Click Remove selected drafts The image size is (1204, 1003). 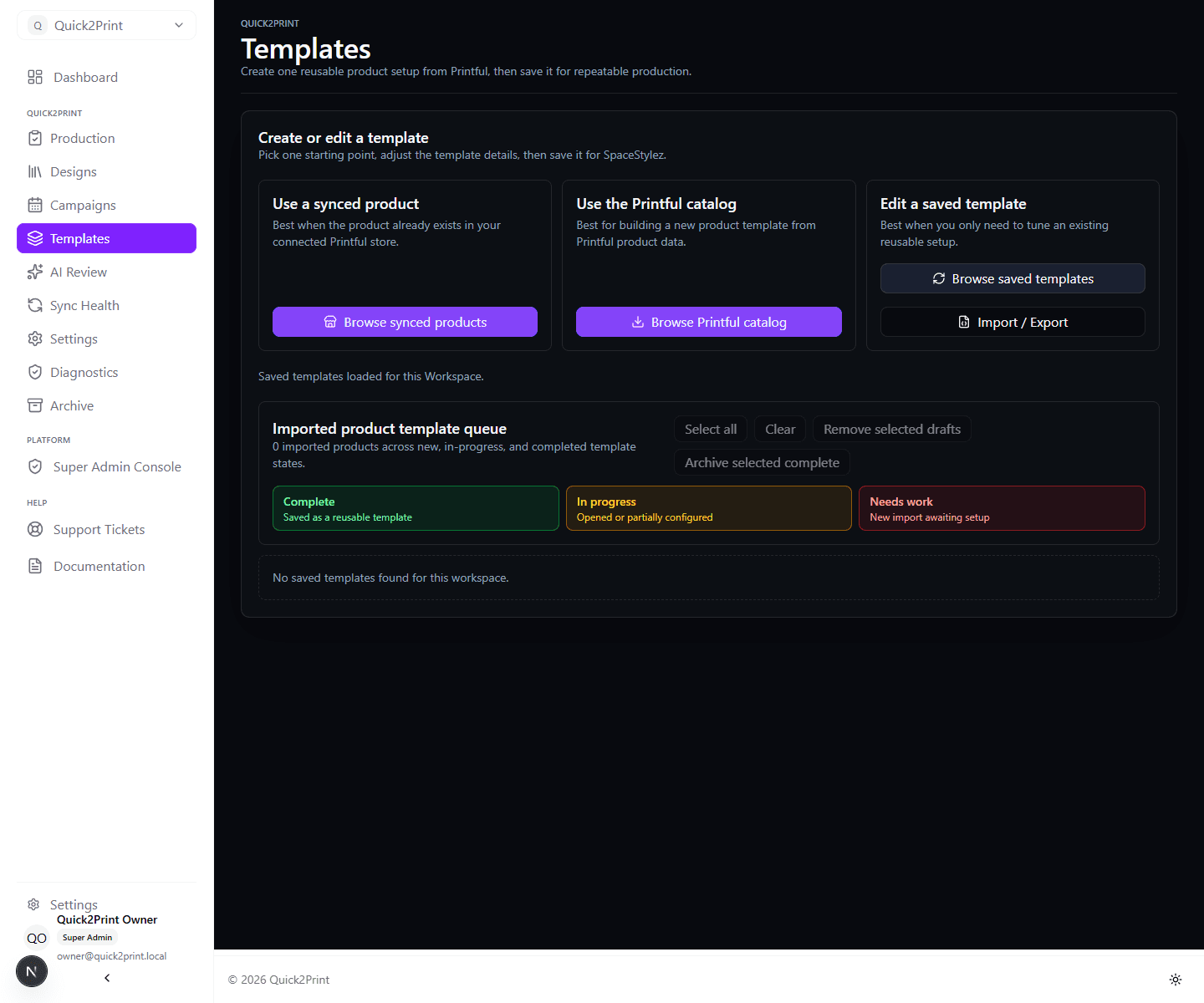(x=892, y=429)
